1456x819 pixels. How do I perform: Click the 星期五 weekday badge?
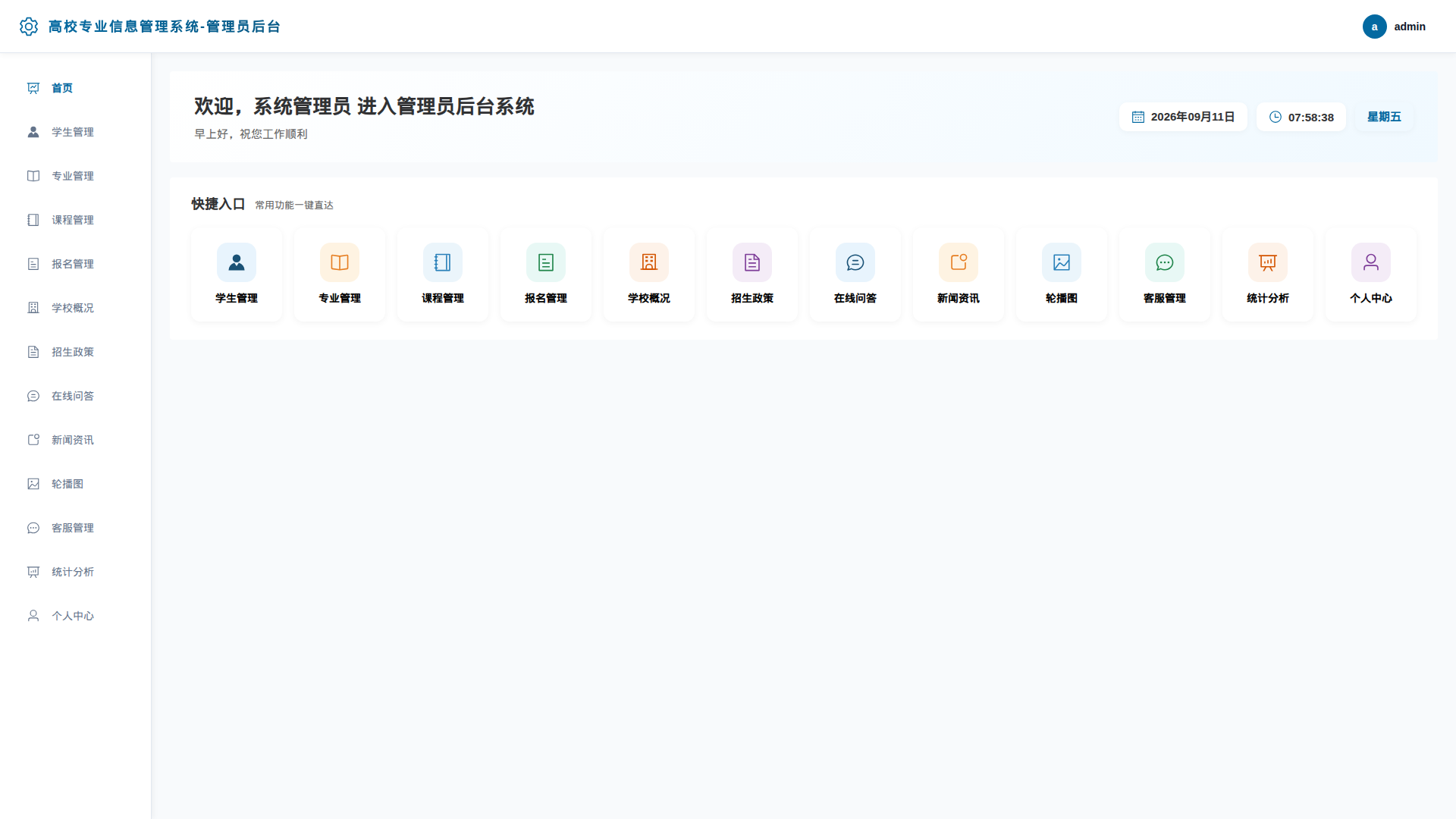[x=1384, y=117]
